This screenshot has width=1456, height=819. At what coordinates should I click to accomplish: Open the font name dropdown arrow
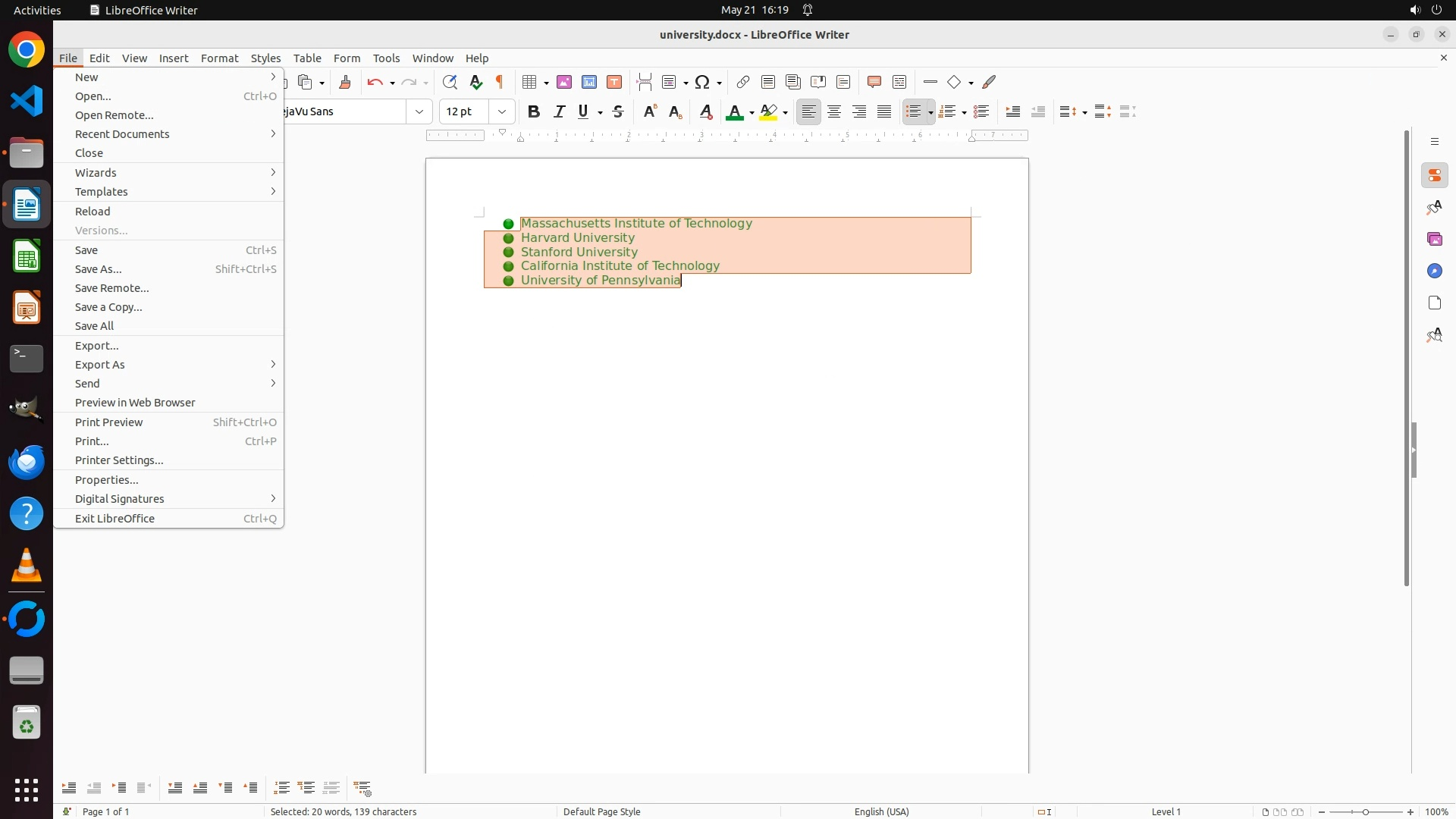(x=419, y=111)
